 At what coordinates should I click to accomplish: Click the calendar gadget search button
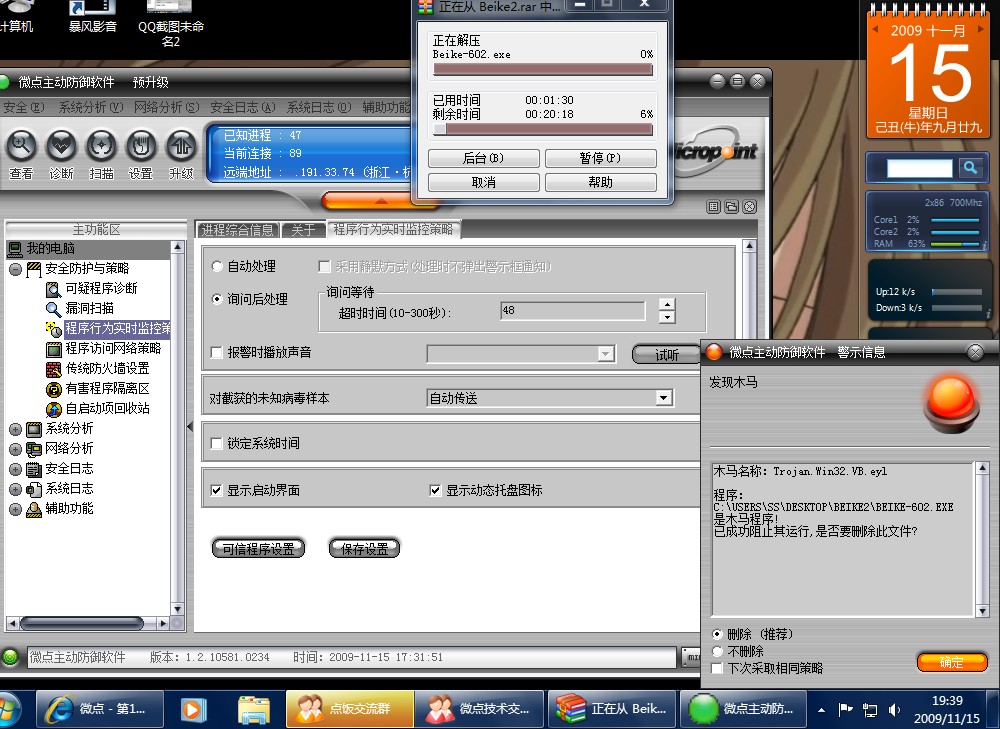click(x=971, y=168)
